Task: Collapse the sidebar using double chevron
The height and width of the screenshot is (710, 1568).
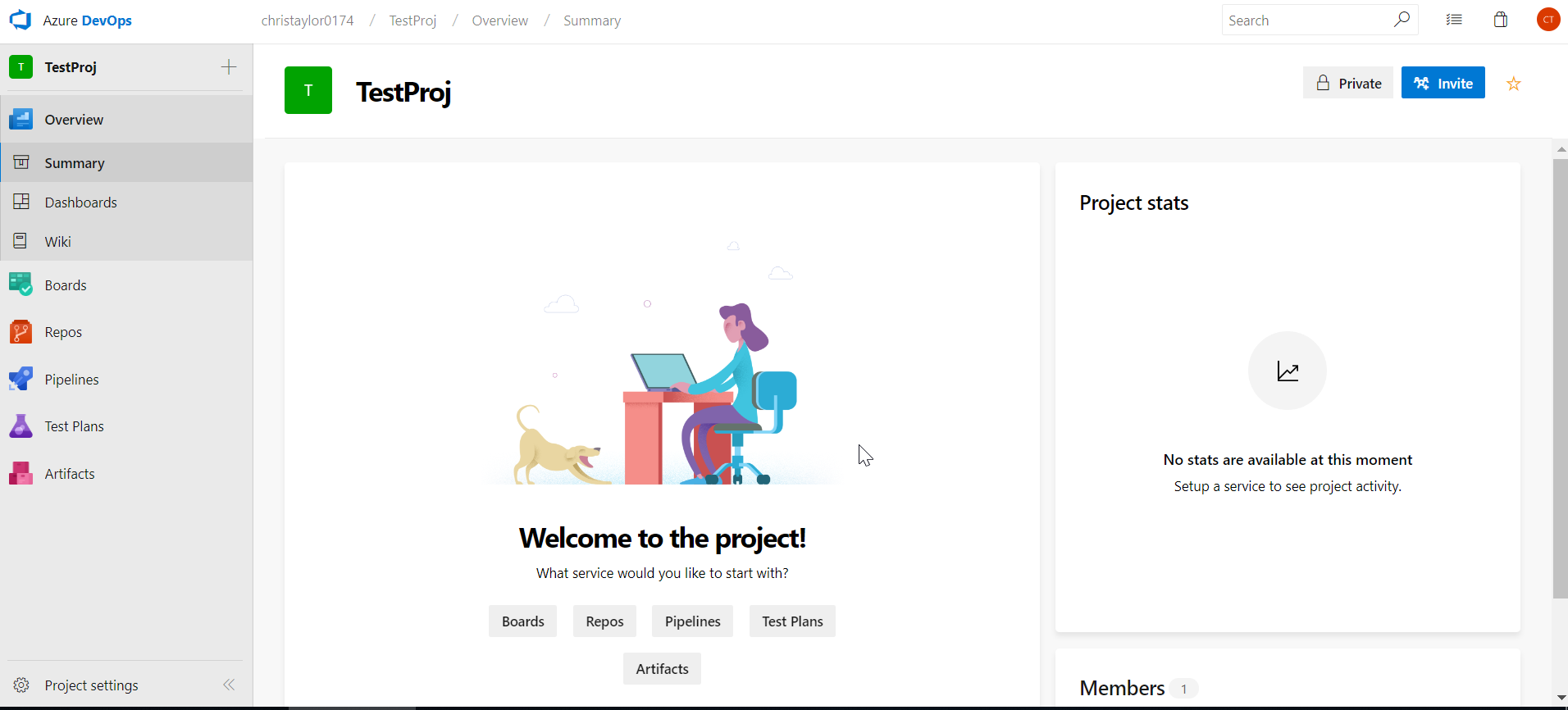Action: (229, 685)
